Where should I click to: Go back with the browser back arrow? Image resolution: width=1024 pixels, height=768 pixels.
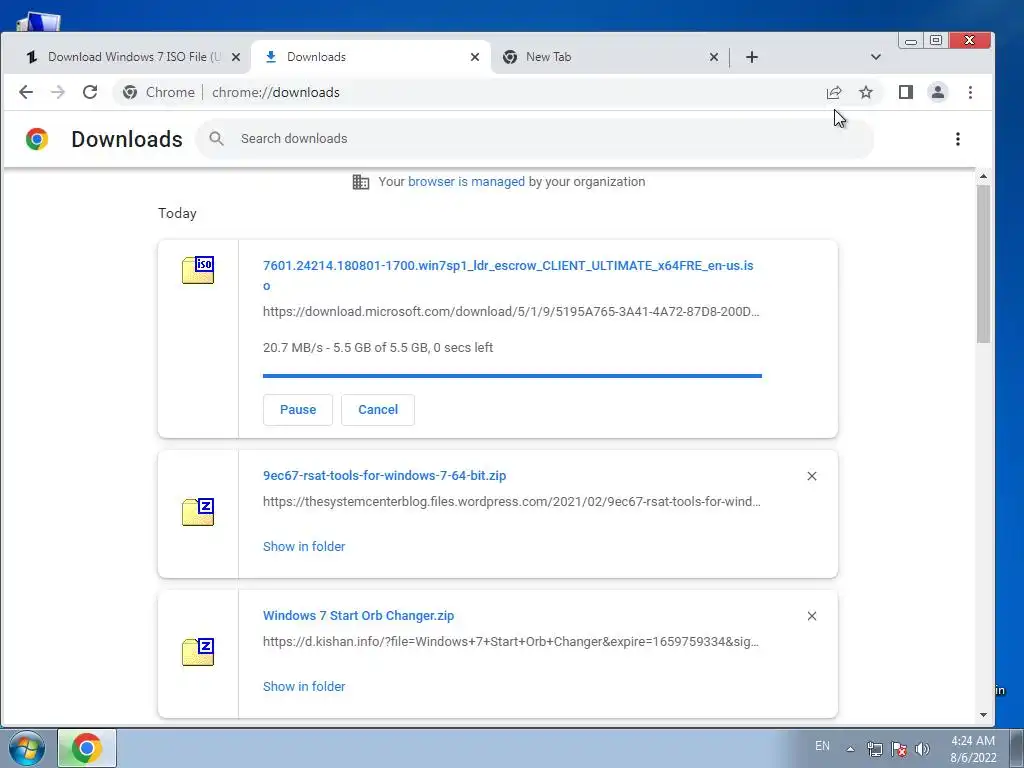coord(26,92)
